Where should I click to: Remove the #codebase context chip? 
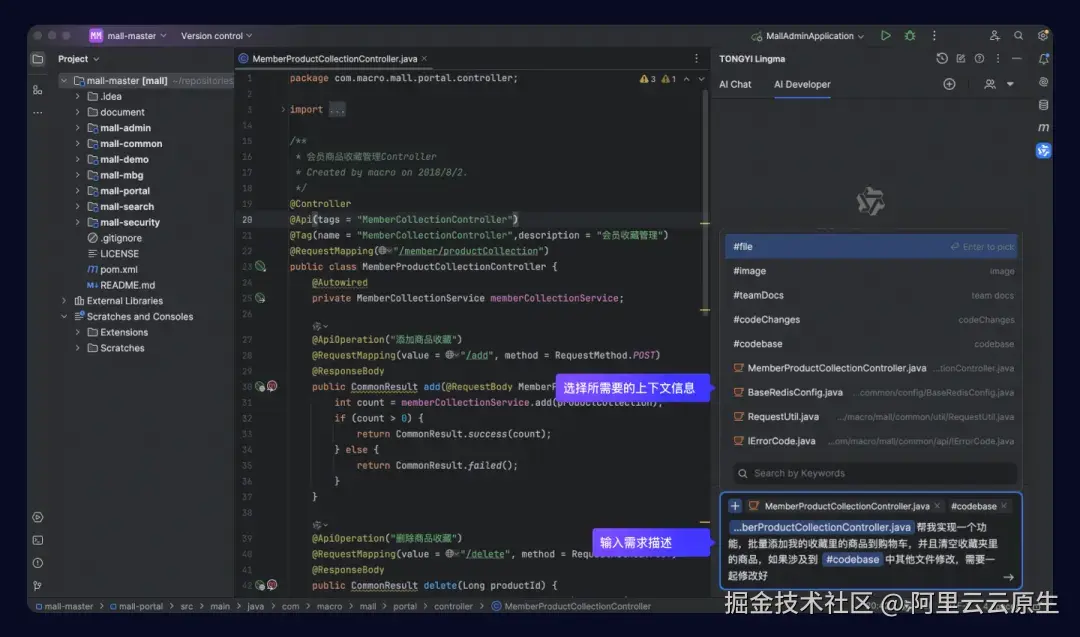click(1004, 506)
